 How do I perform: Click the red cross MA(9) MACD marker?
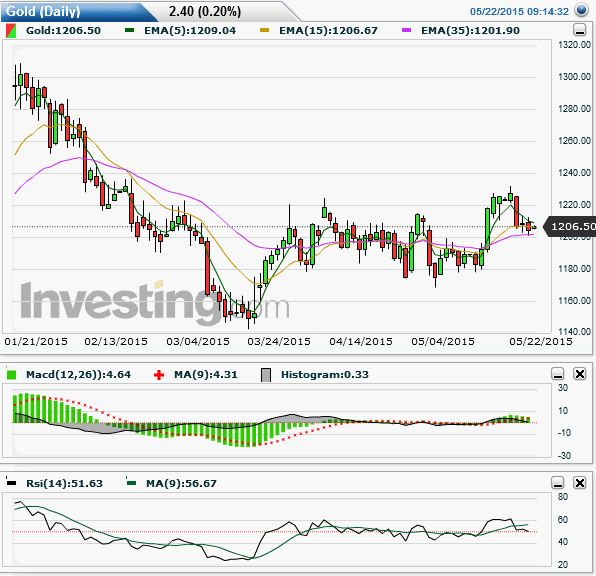coord(159,375)
